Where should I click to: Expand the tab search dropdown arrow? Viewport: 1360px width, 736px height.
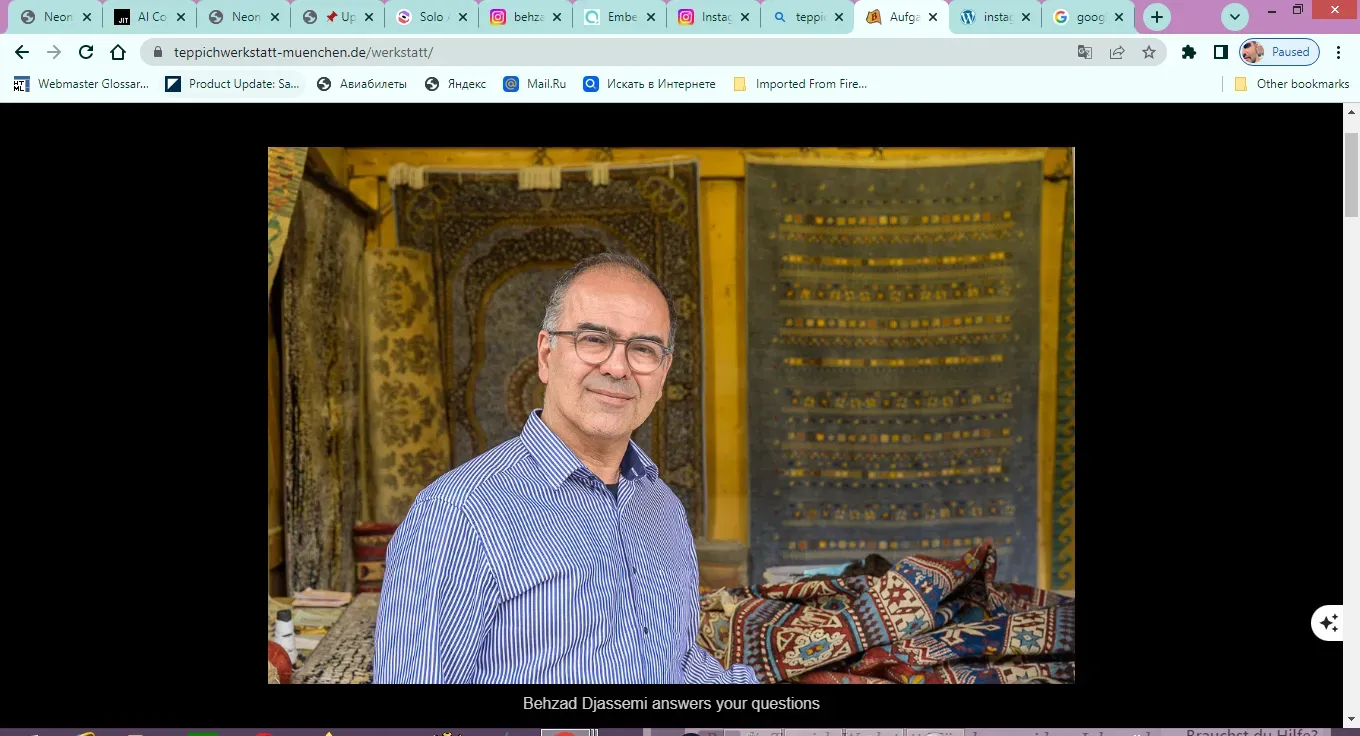click(x=1236, y=17)
